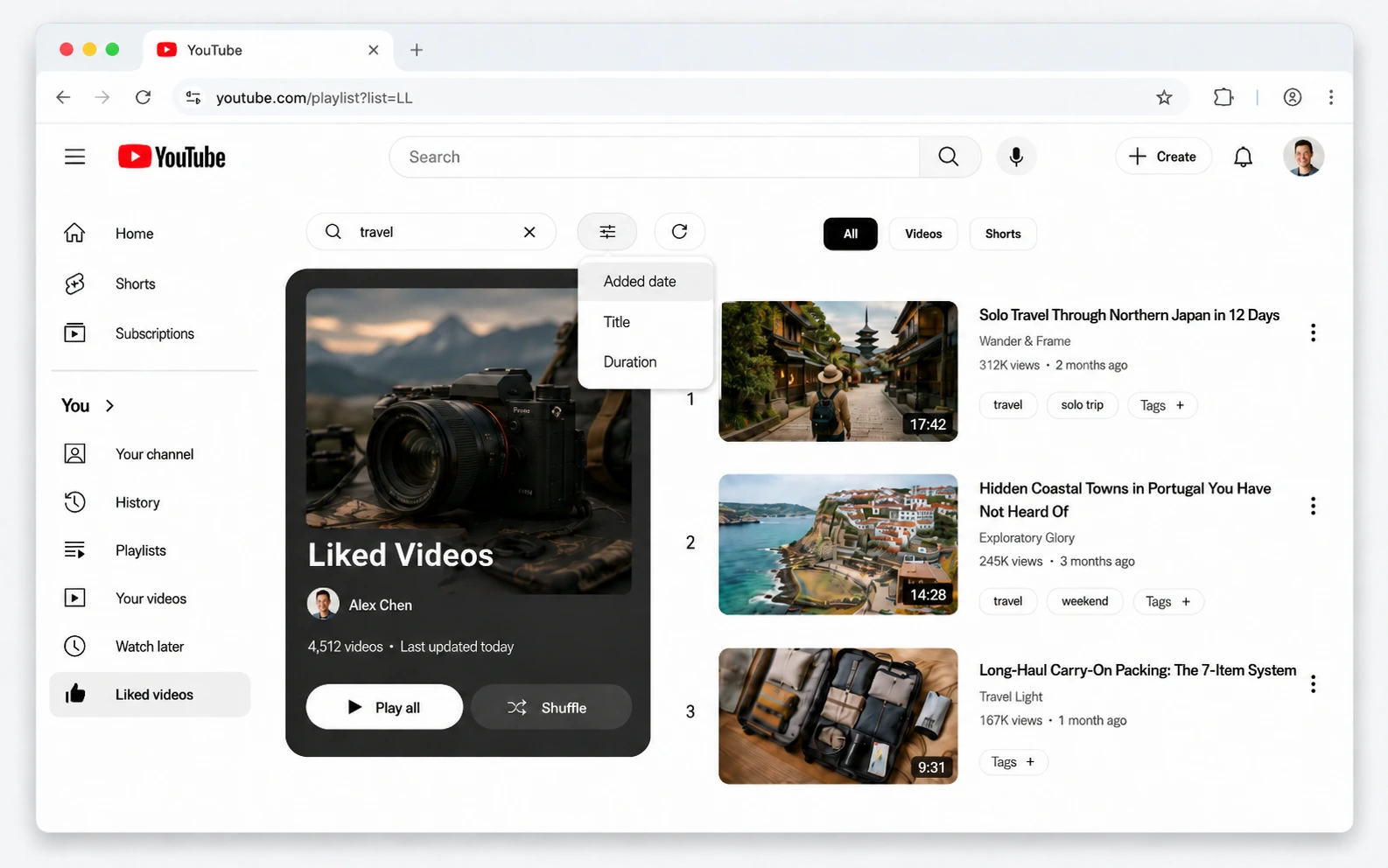Visit the Travel Light channel

[1011, 696]
